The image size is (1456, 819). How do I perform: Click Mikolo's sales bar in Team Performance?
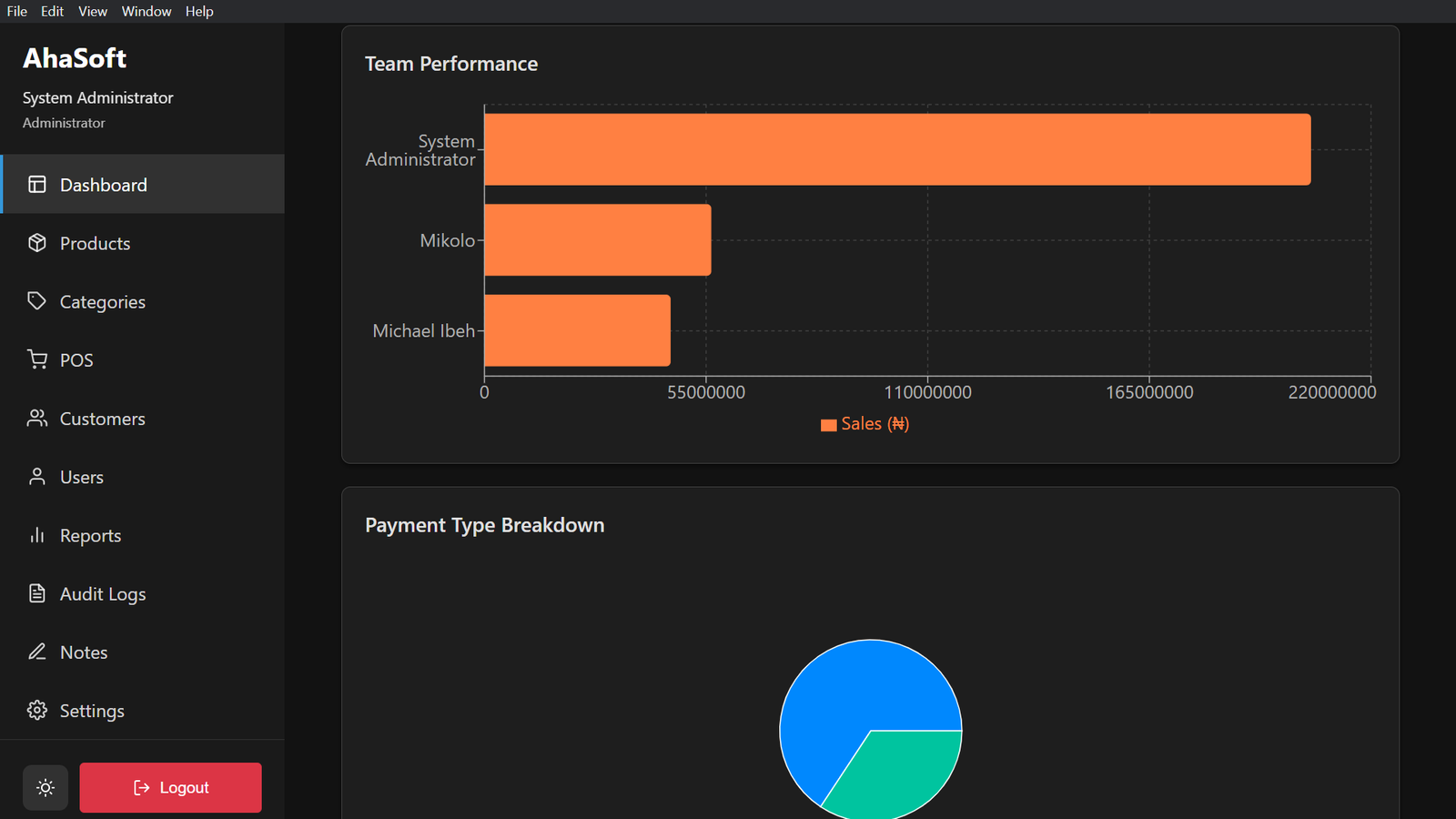[x=596, y=240]
